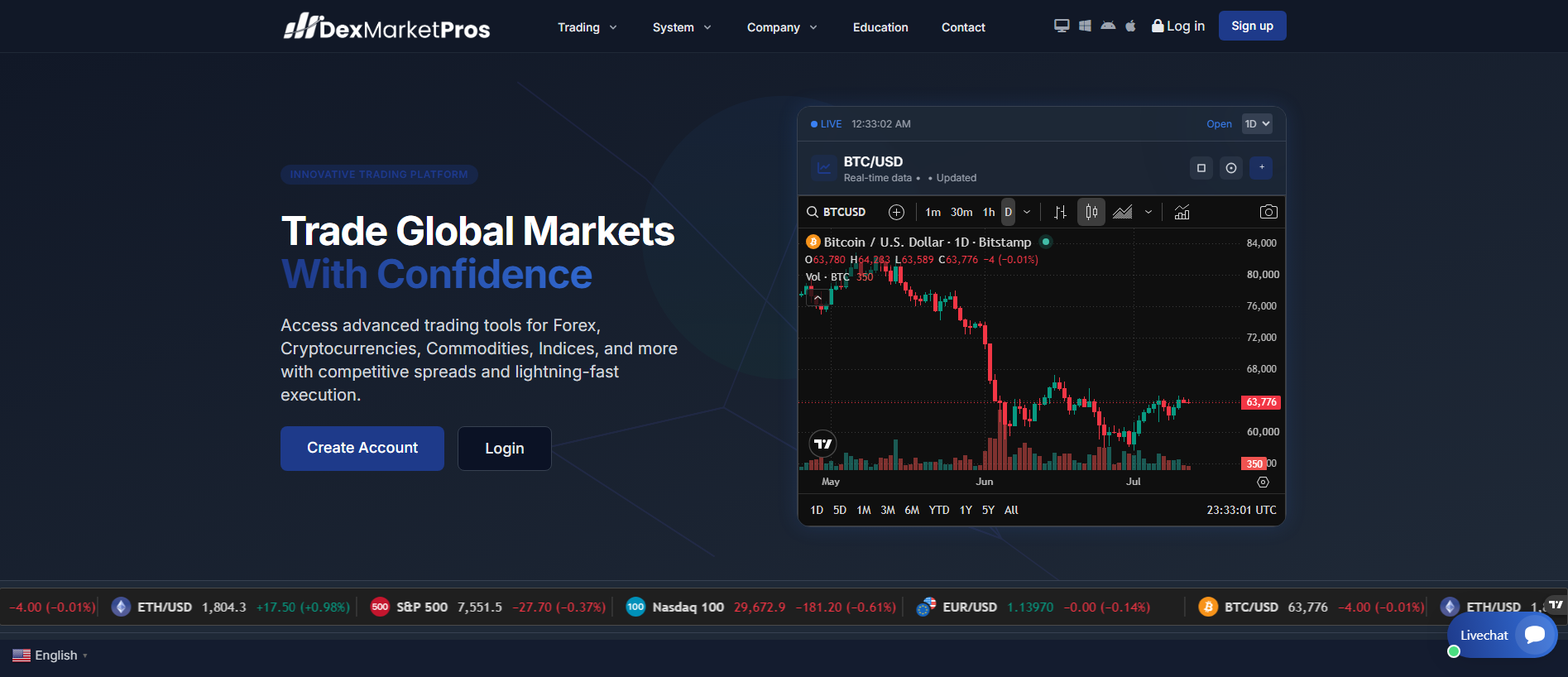This screenshot has width=1568, height=677.
Task: Open the 1D interval dropdown in widget header
Action: point(1257,124)
